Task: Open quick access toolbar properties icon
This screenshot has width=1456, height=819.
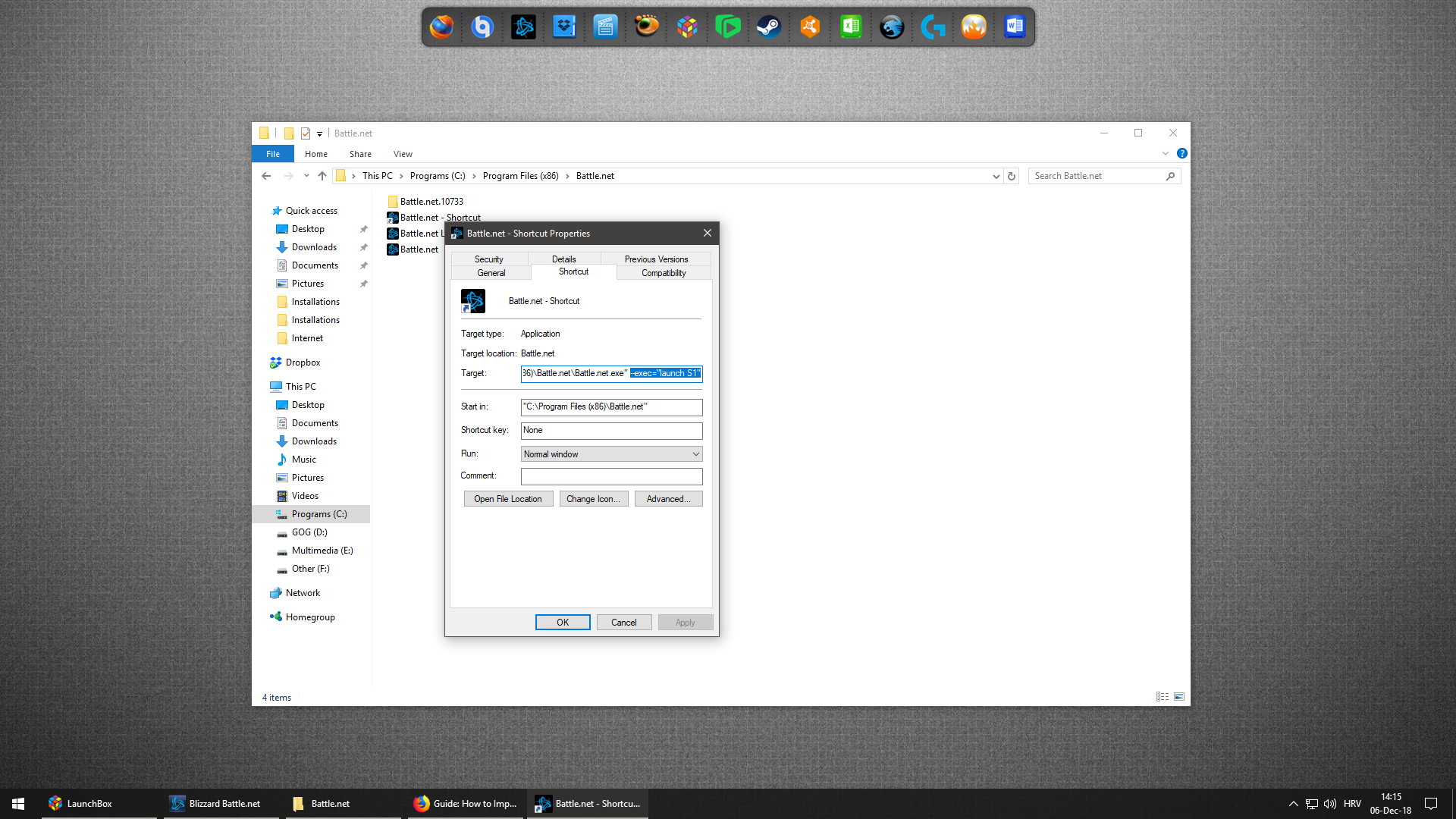Action: click(x=306, y=133)
